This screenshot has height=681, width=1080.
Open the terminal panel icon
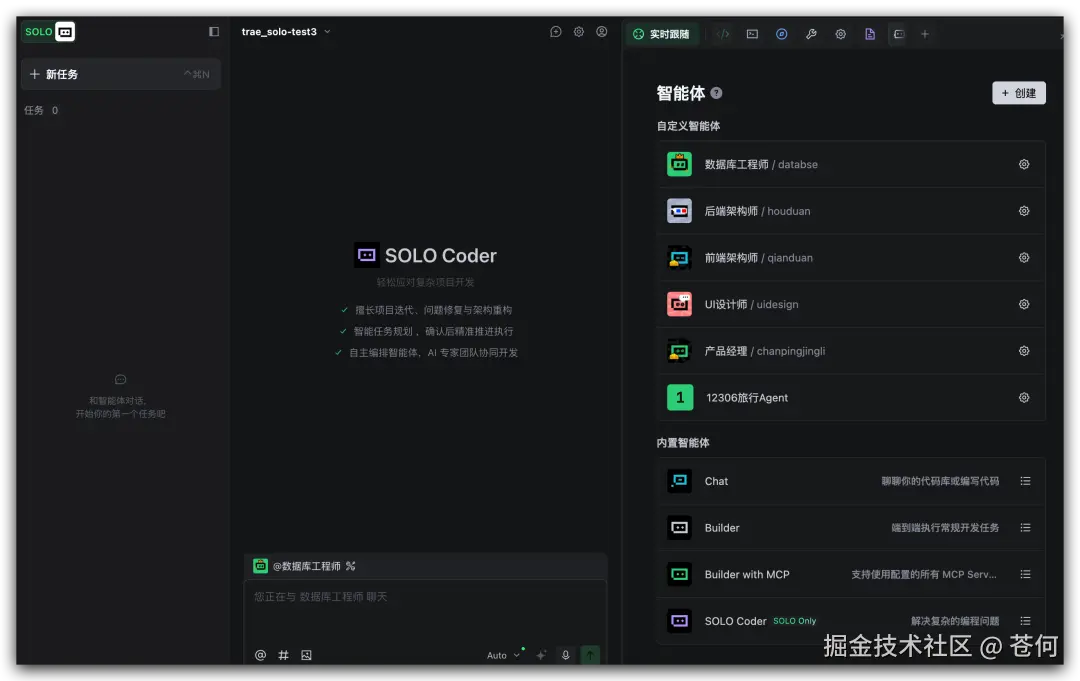coord(753,33)
